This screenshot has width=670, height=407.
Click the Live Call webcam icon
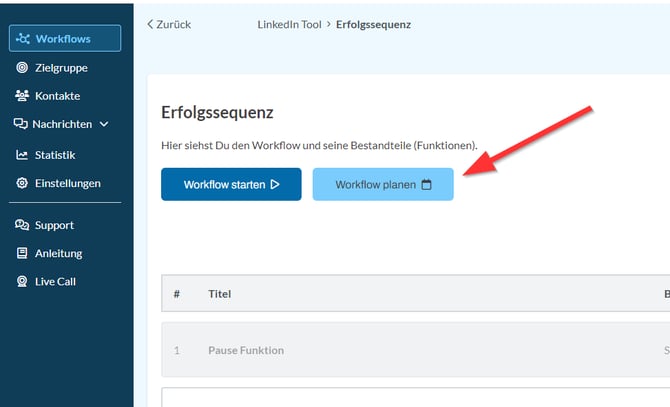(x=22, y=281)
